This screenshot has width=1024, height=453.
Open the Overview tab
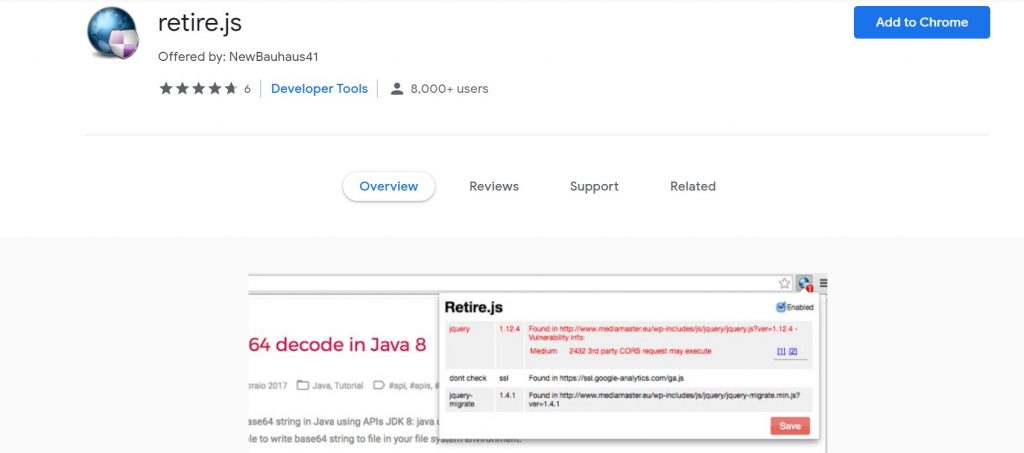pos(389,186)
